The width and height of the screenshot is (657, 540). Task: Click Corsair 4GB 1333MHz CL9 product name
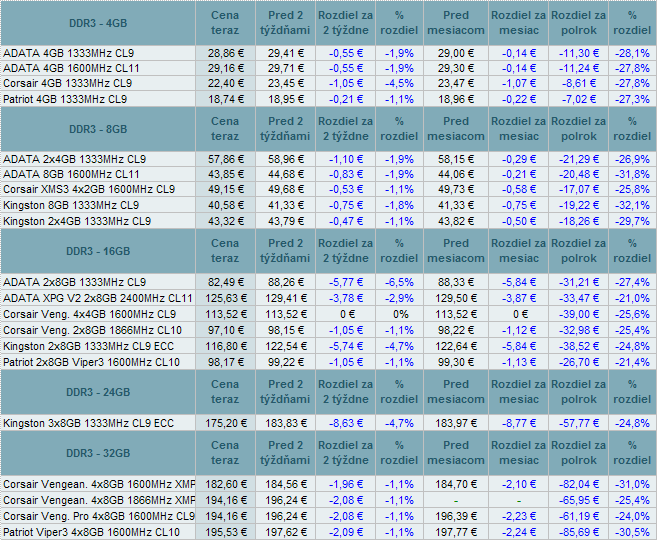[67, 83]
